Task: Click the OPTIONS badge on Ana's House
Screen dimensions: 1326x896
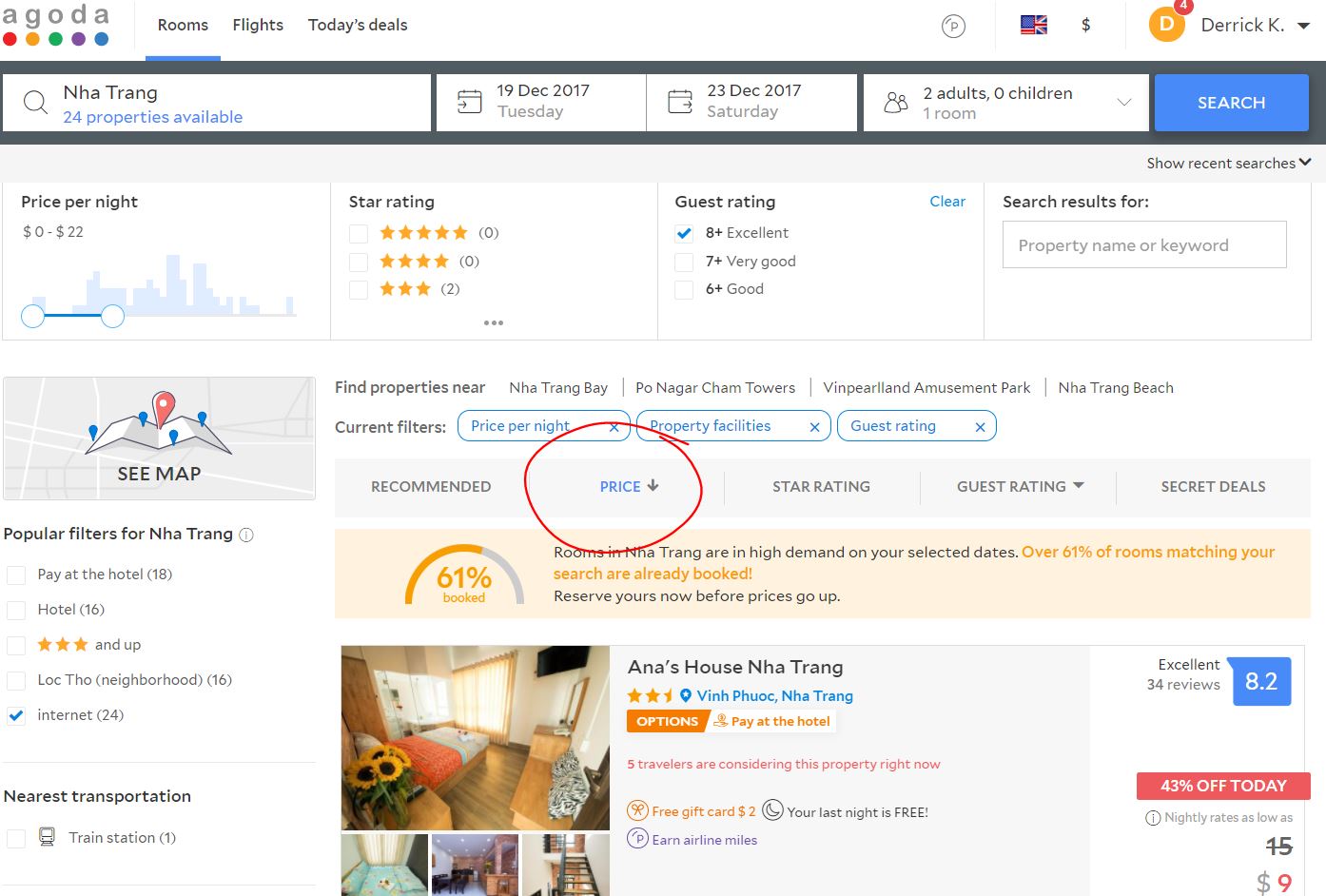Action: [x=667, y=721]
